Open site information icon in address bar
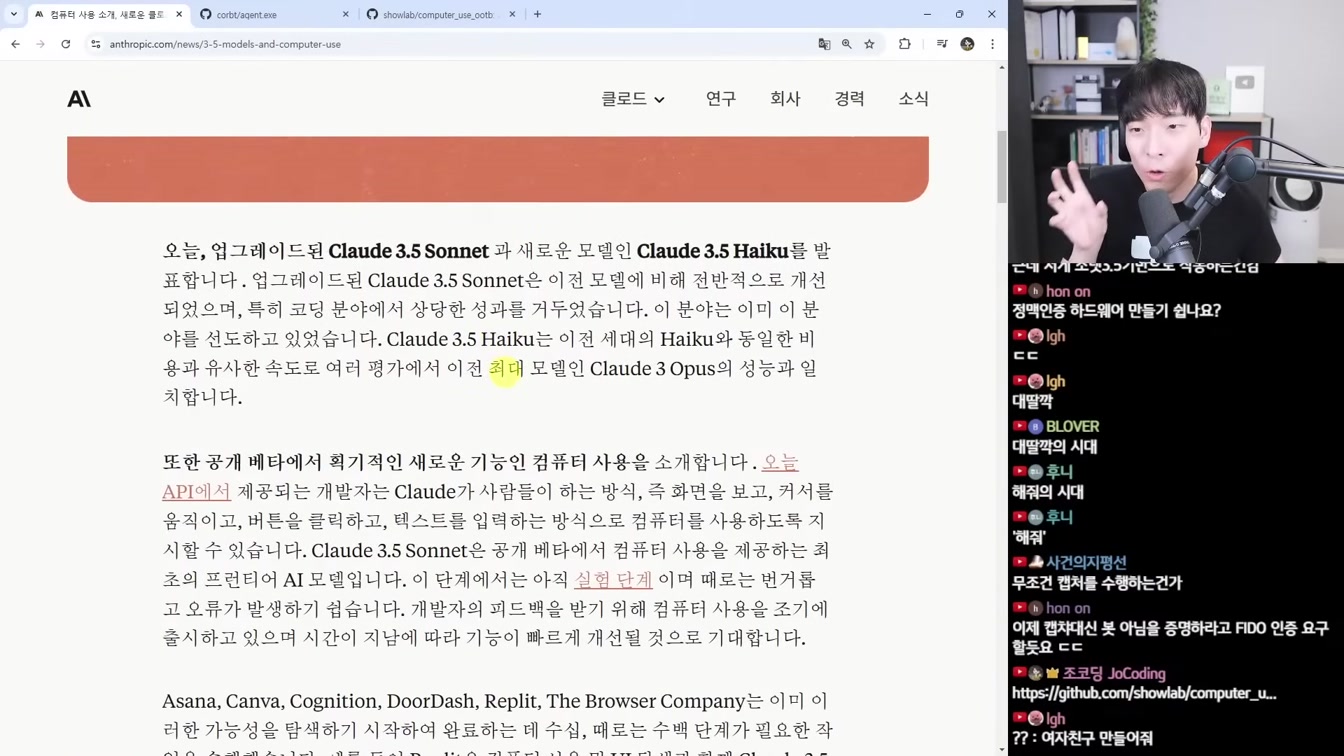This screenshot has height=756, width=1344. click(96, 44)
